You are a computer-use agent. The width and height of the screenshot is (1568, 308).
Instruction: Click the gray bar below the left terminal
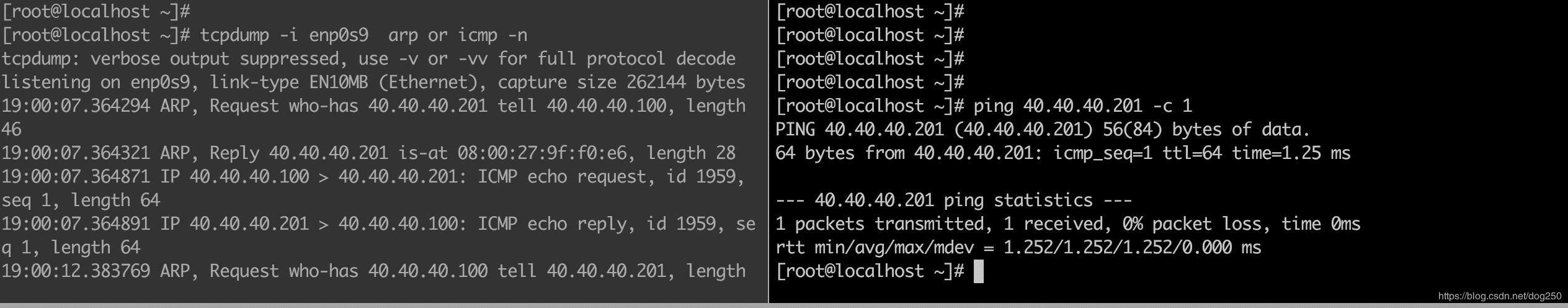(383, 306)
